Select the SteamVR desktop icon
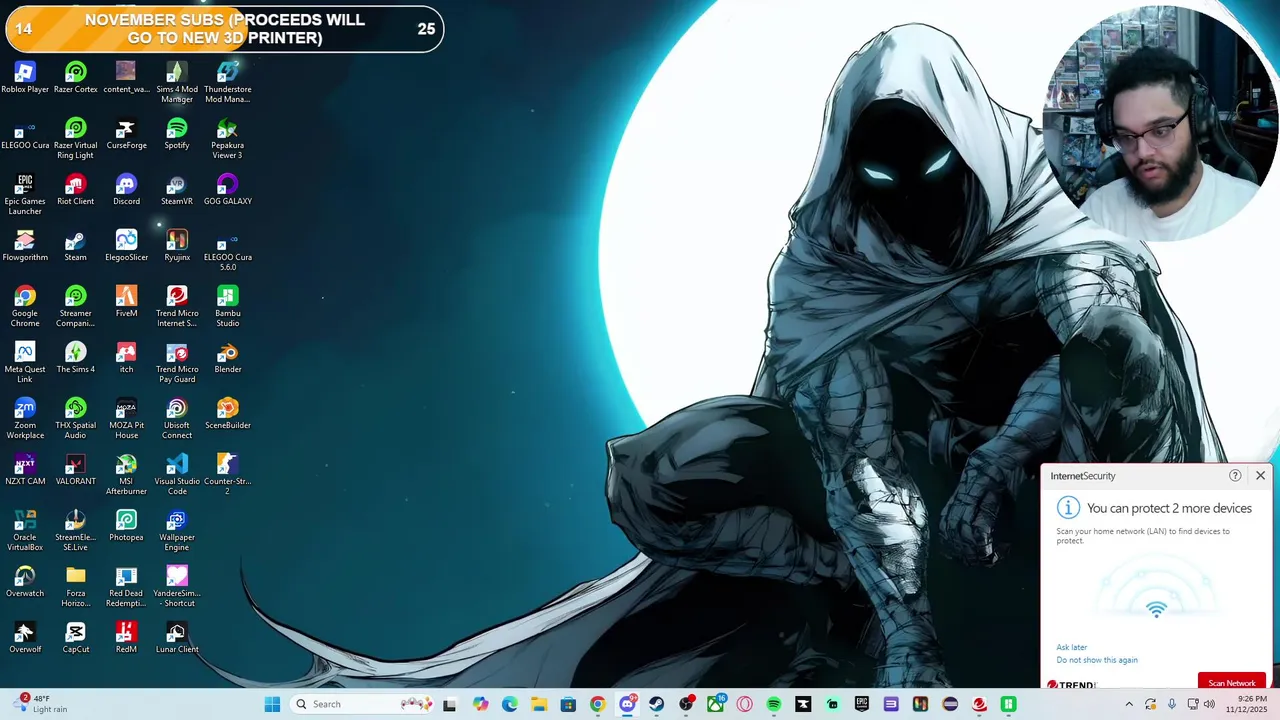Image resolution: width=1280 pixels, height=720 pixels. coord(177,190)
